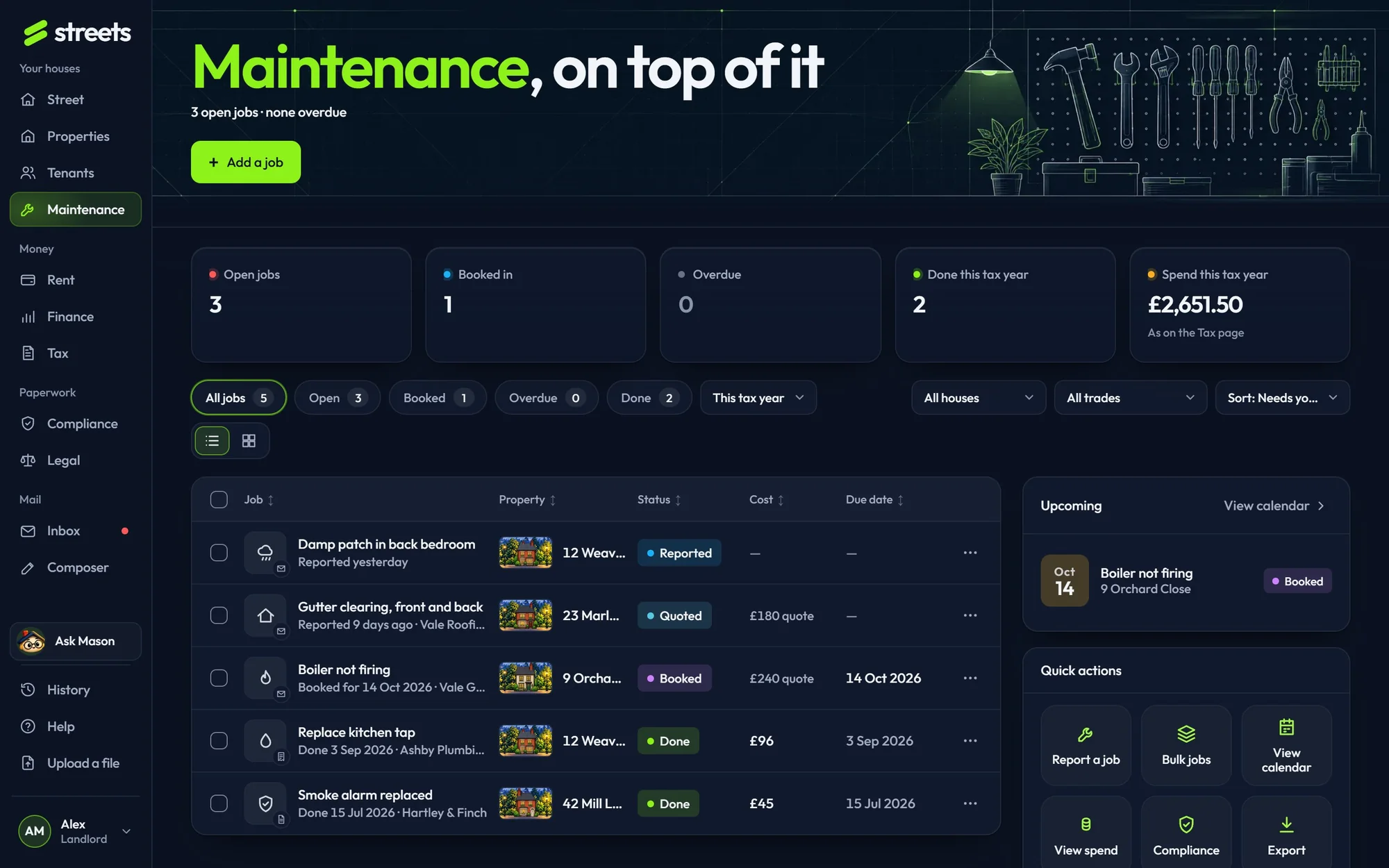The height and width of the screenshot is (868, 1389).
Task: Open the This tax year dropdown
Action: coord(758,398)
